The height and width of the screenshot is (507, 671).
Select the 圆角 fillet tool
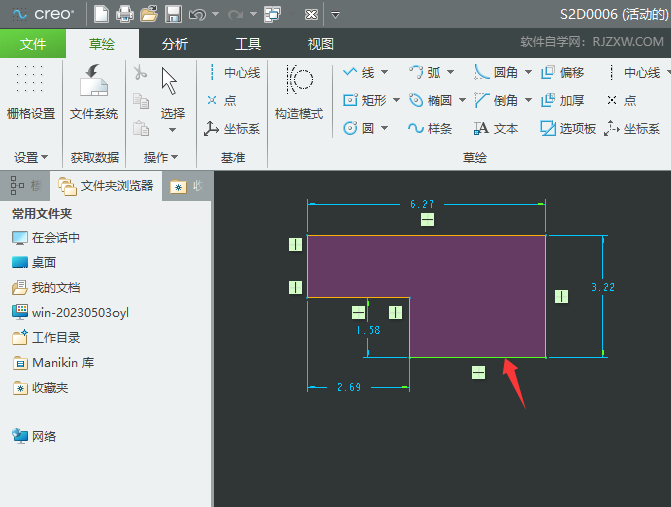(496, 72)
